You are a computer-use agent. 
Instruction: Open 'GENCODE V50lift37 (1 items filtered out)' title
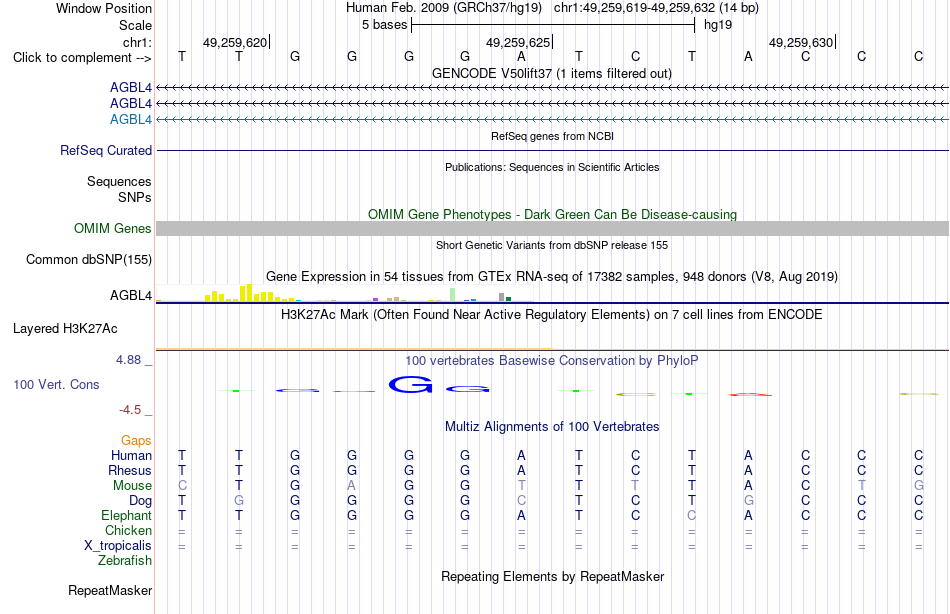point(552,73)
